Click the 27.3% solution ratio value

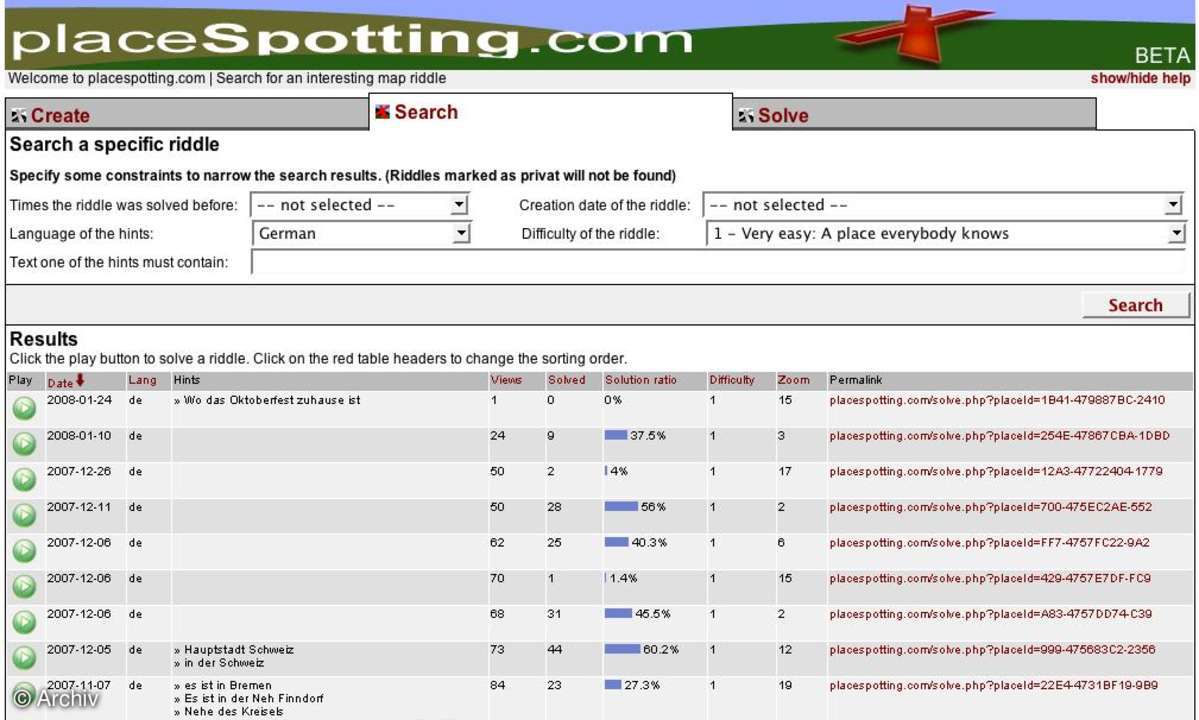point(642,686)
